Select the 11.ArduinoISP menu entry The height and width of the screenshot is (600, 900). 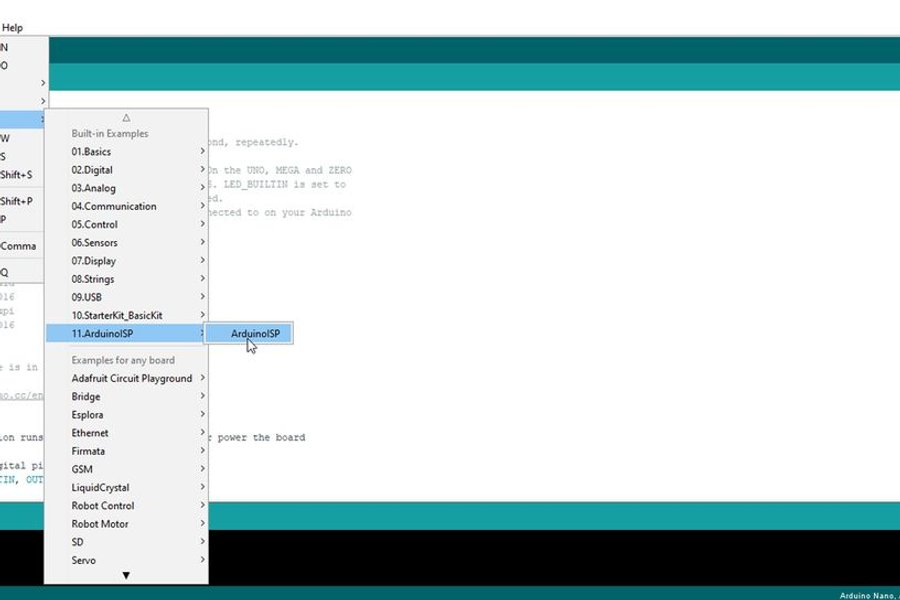point(126,334)
